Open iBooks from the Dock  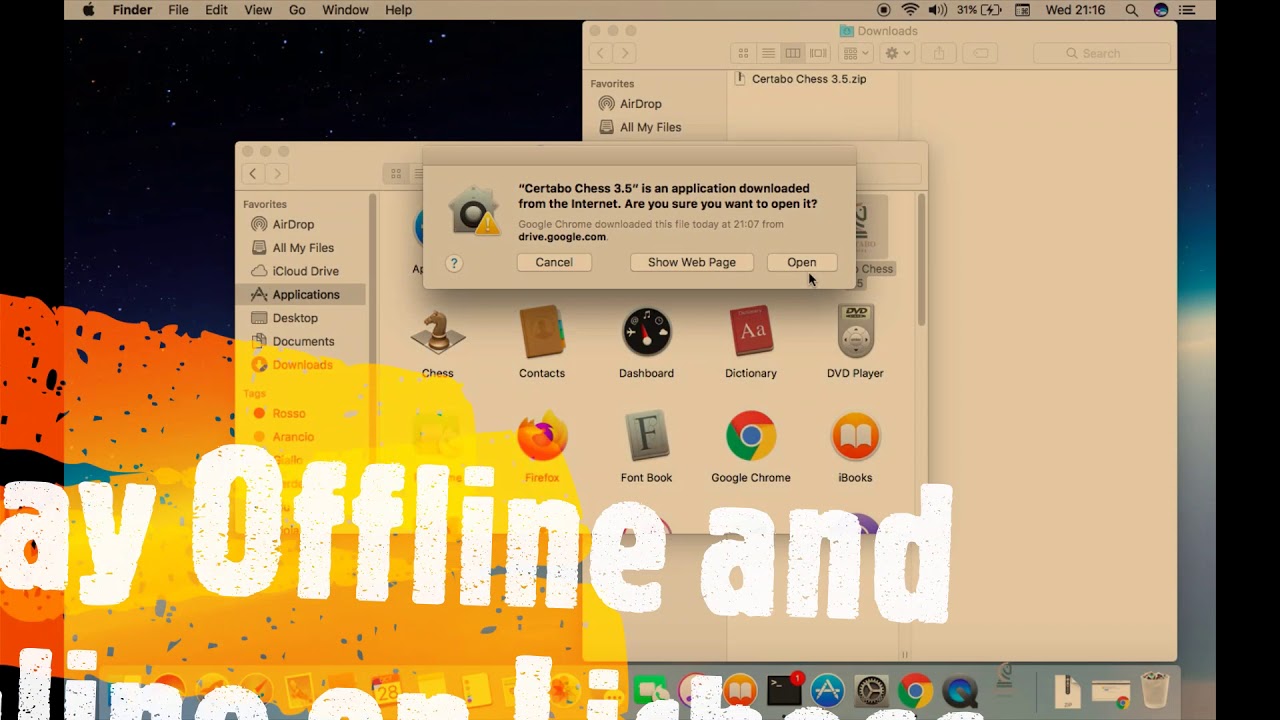pyautogui.click(x=741, y=690)
